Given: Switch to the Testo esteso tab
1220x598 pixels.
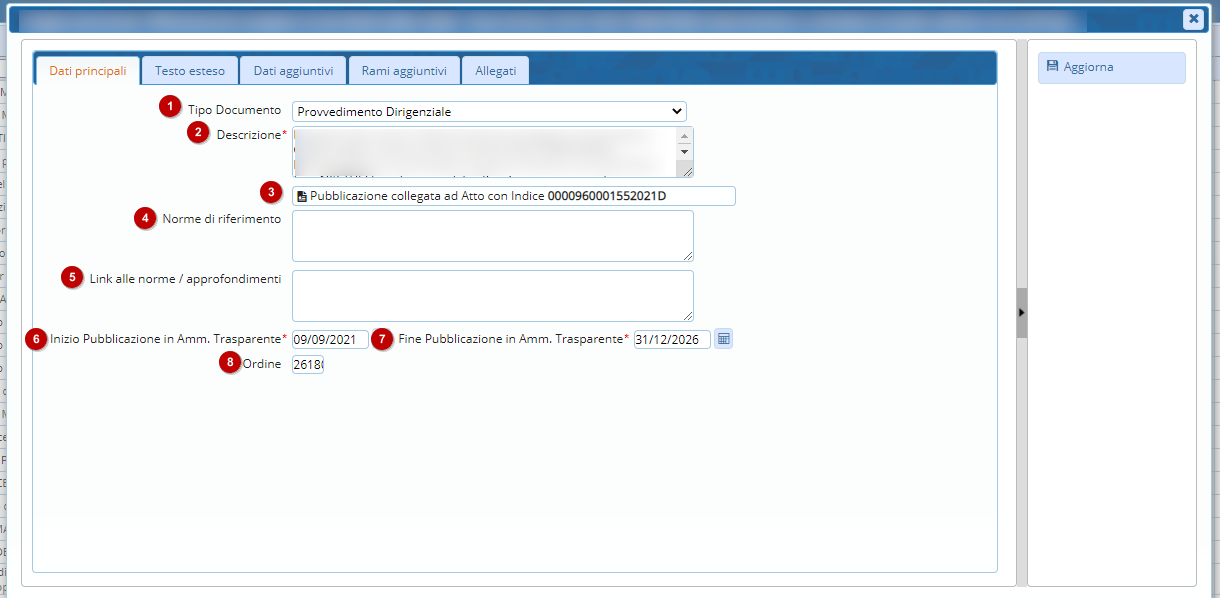Looking at the screenshot, I should click(x=190, y=71).
